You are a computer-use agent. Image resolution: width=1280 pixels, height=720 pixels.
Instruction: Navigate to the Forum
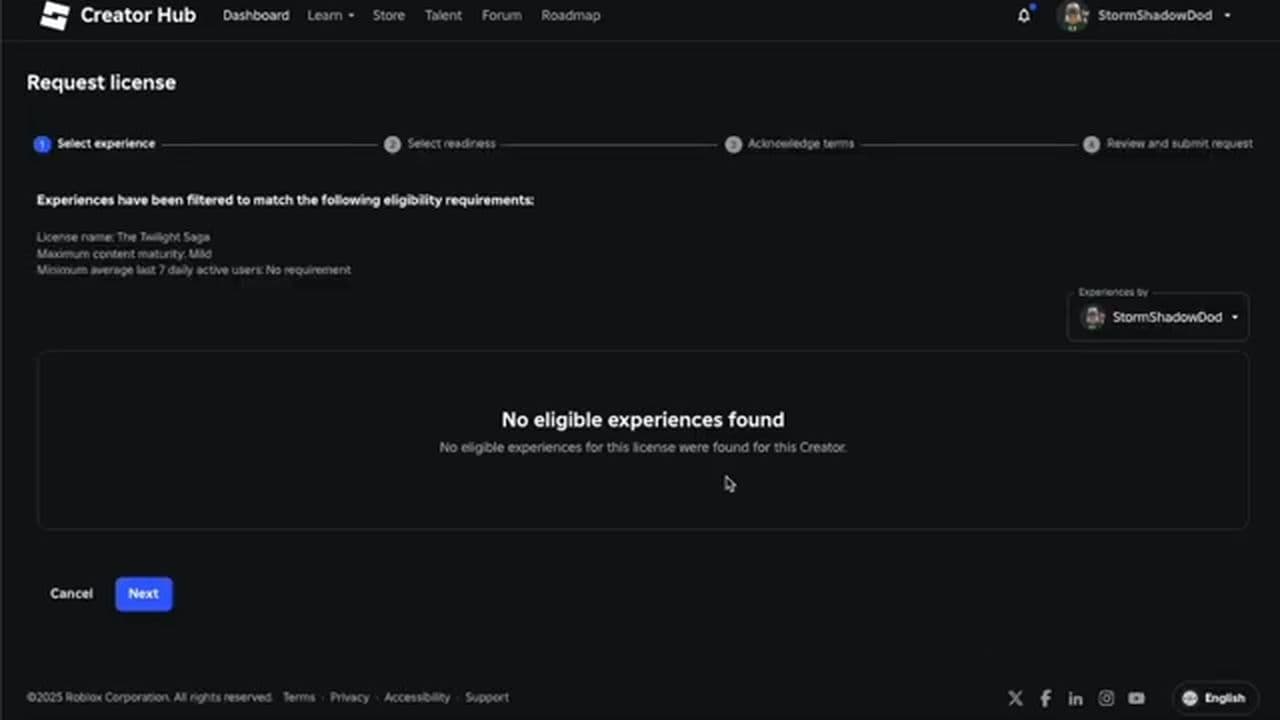tap(501, 15)
